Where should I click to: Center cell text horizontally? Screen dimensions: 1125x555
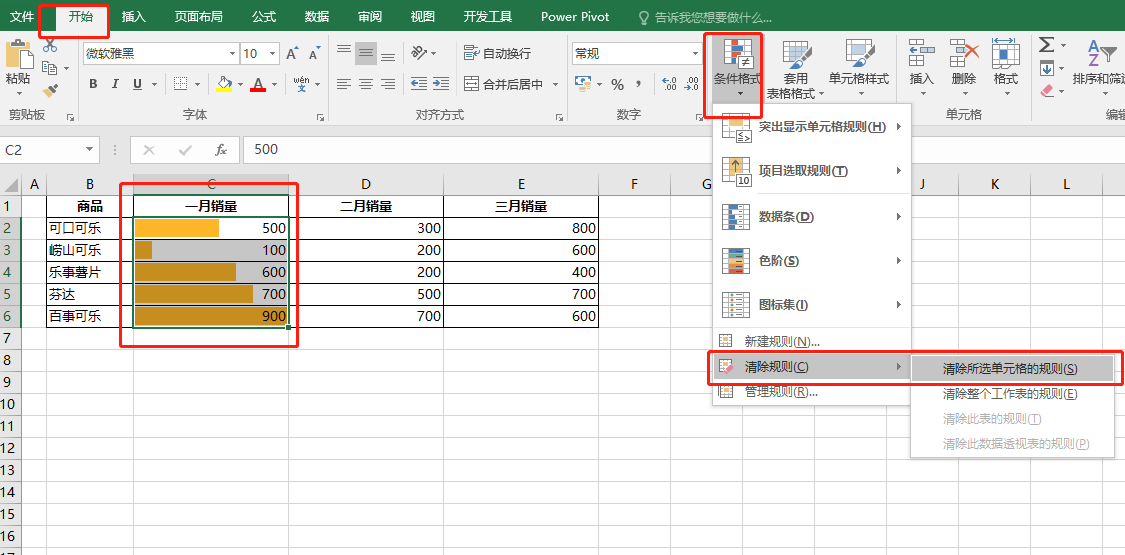point(366,84)
